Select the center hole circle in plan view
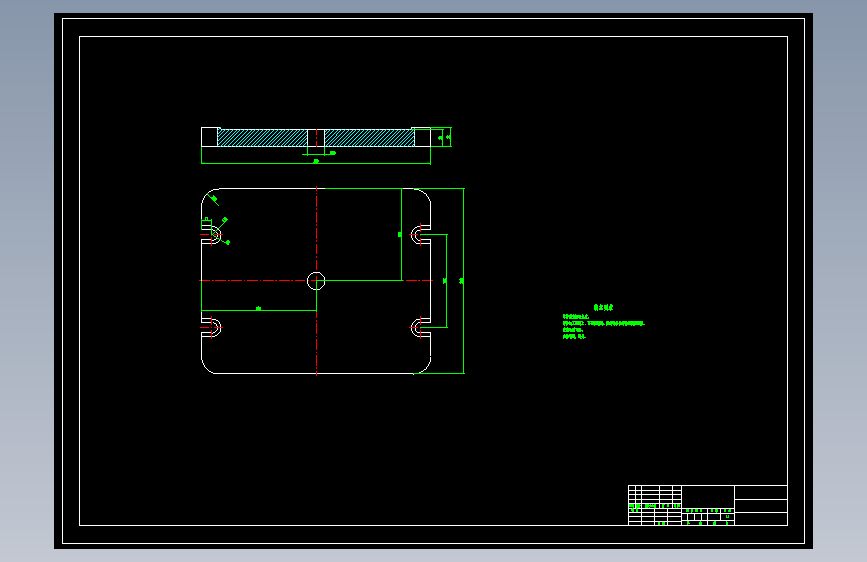The image size is (867, 562). point(316,281)
